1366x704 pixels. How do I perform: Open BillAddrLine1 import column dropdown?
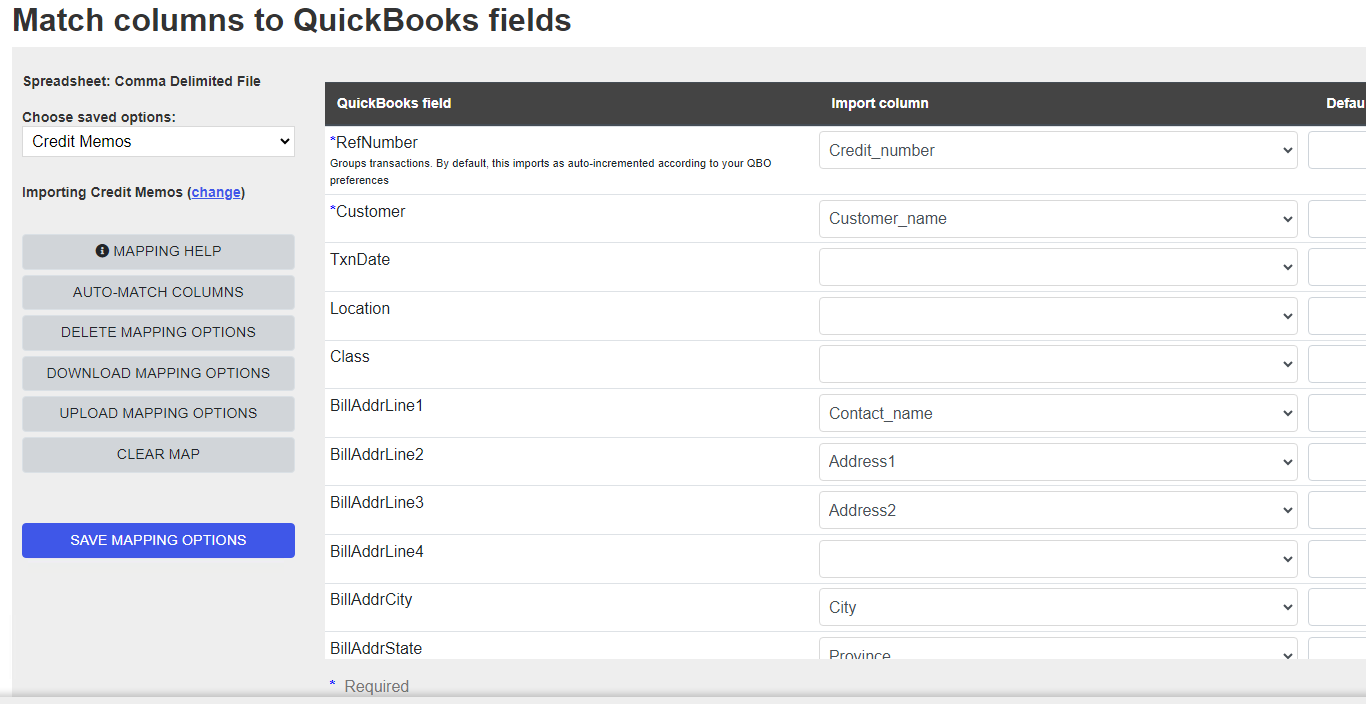point(1058,413)
